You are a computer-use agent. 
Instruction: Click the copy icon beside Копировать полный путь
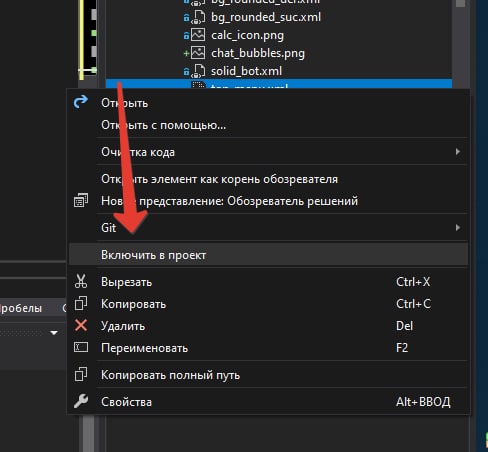tap(81, 374)
